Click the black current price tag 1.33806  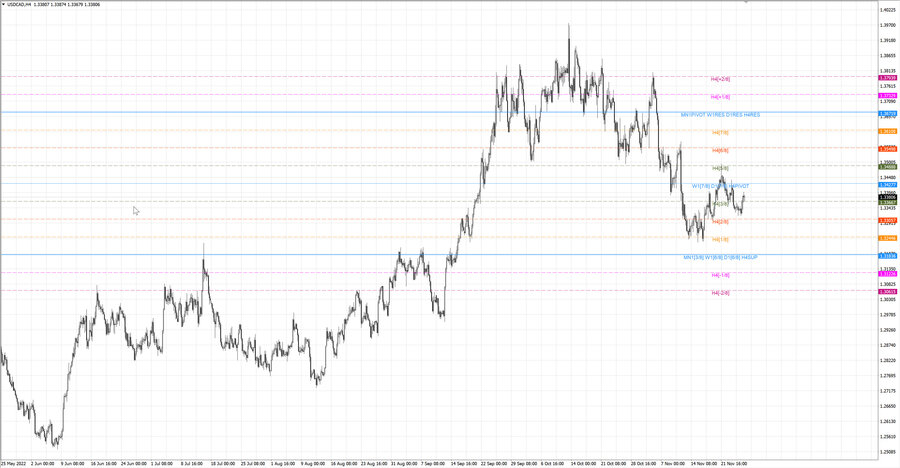click(x=887, y=197)
